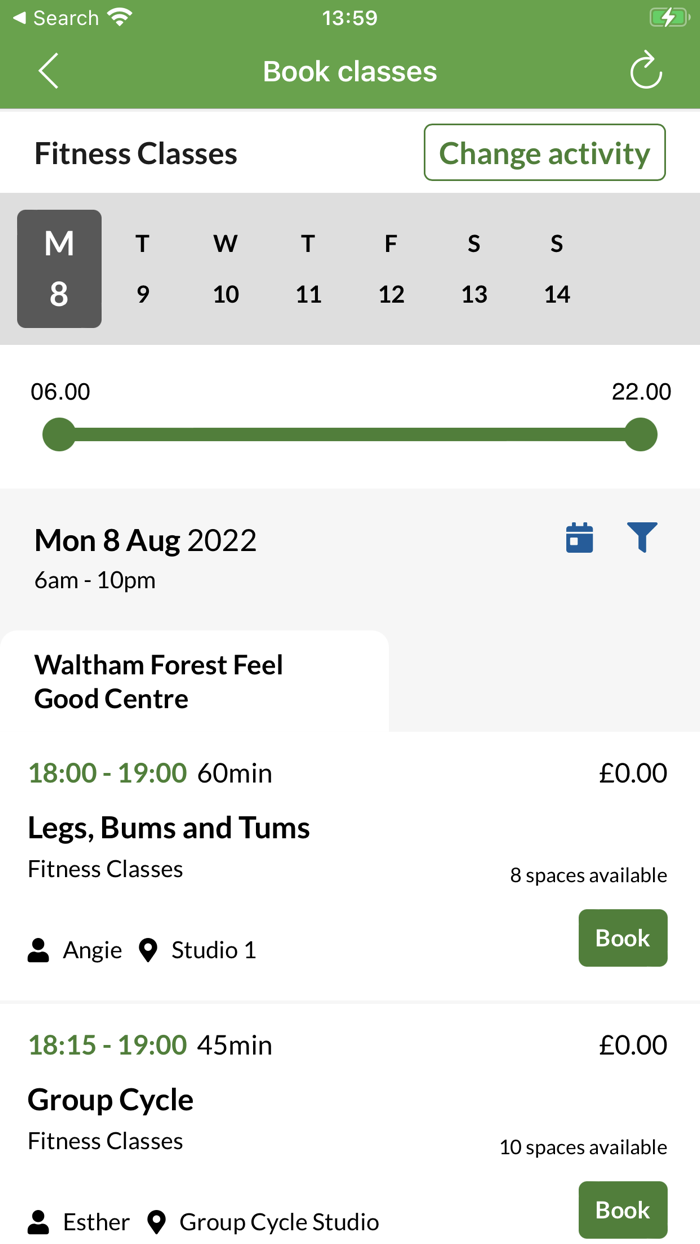Tap the person icon beside Esther
The height and width of the screenshot is (1244, 700).
pyautogui.click(x=39, y=1222)
